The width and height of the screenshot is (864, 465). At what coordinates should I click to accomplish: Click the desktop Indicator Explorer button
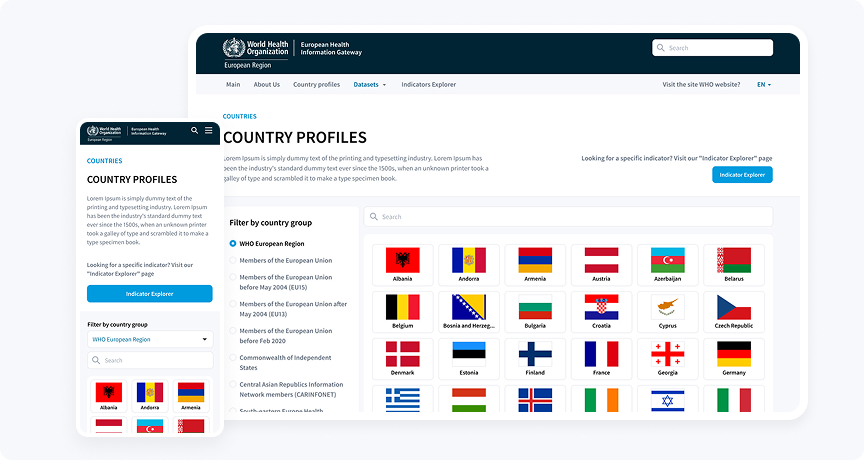742,175
